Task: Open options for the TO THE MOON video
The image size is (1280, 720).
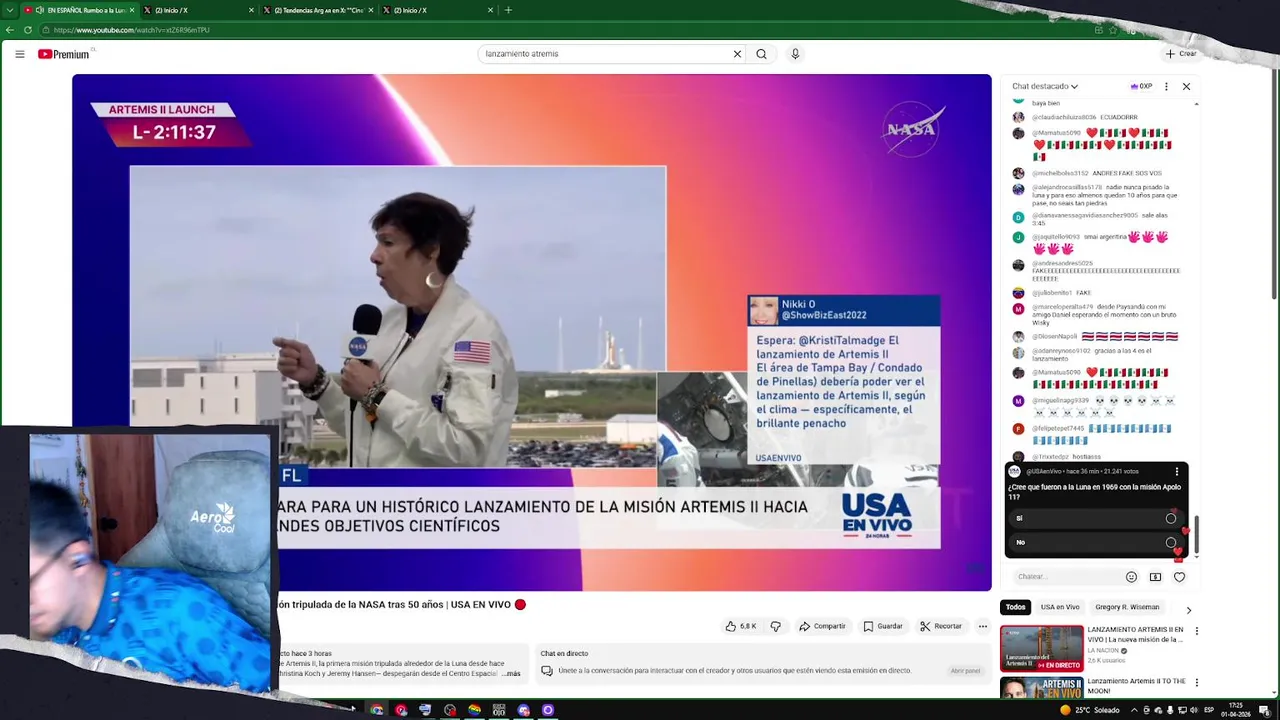Action: tap(1196, 683)
